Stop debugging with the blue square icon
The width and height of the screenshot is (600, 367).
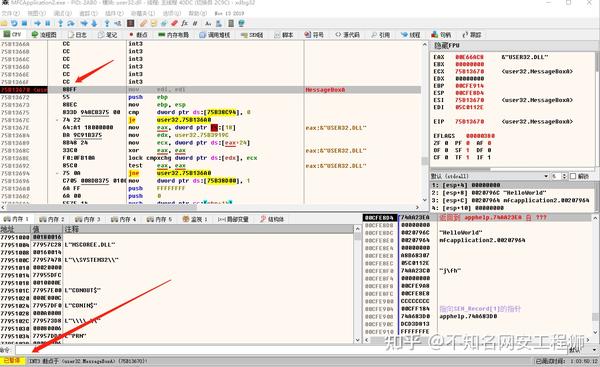pos(24,23)
